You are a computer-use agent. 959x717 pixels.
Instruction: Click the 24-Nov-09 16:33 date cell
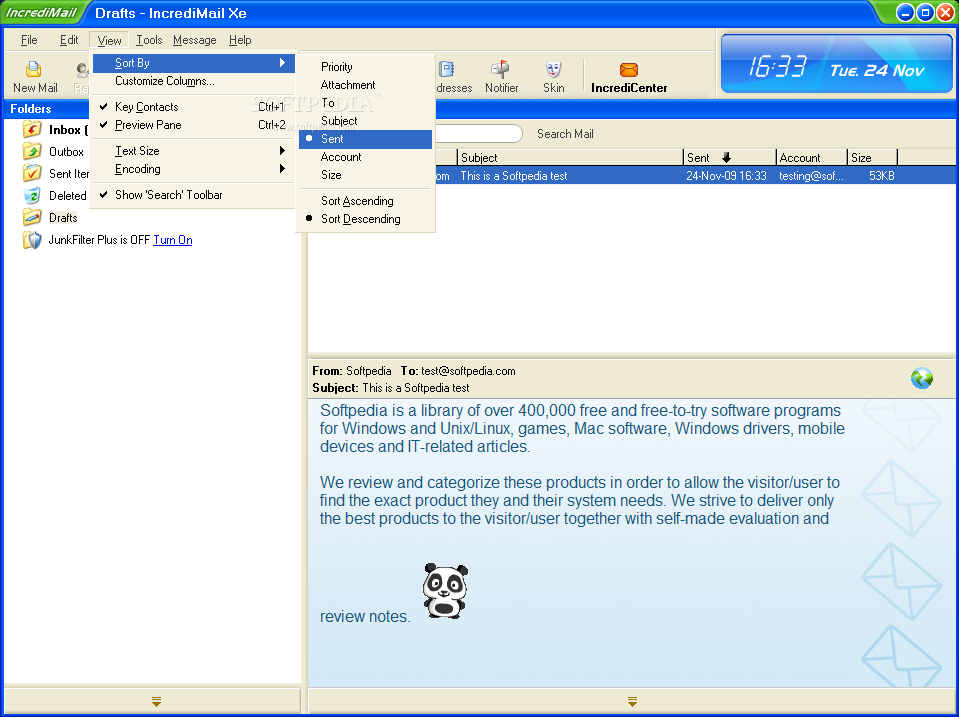(x=726, y=176)
